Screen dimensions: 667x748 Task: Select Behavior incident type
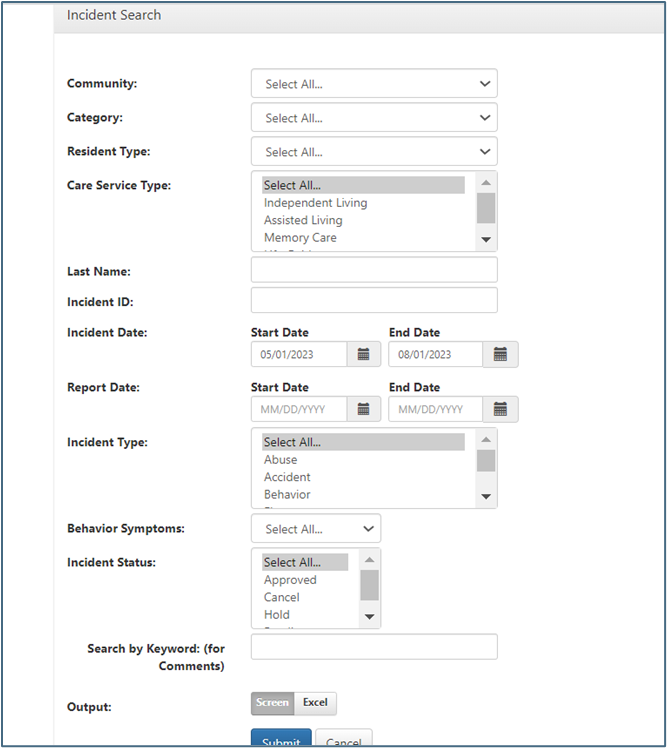point(363,495)
